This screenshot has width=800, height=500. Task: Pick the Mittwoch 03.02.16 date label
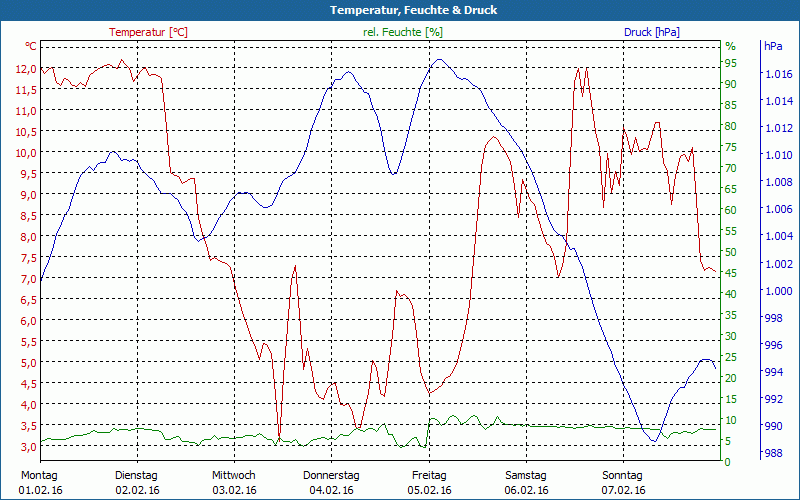(x=234, y=483)
